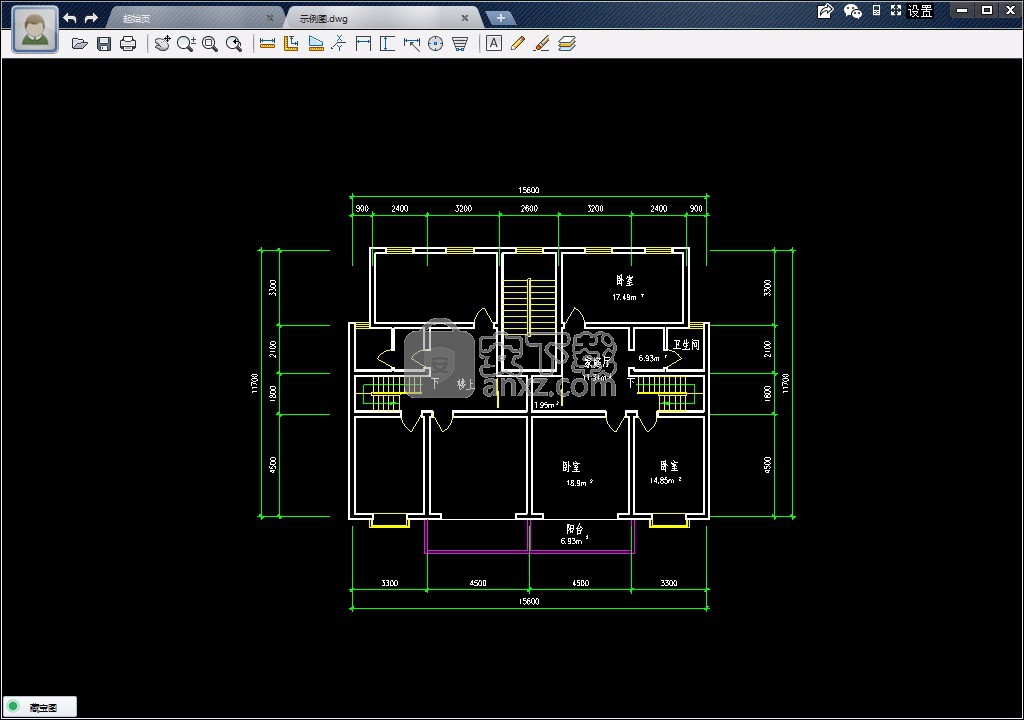Select the zoom in/out magnifier tool
Image resolution: width=1024 pixels, height=720 pixels.
186,44
